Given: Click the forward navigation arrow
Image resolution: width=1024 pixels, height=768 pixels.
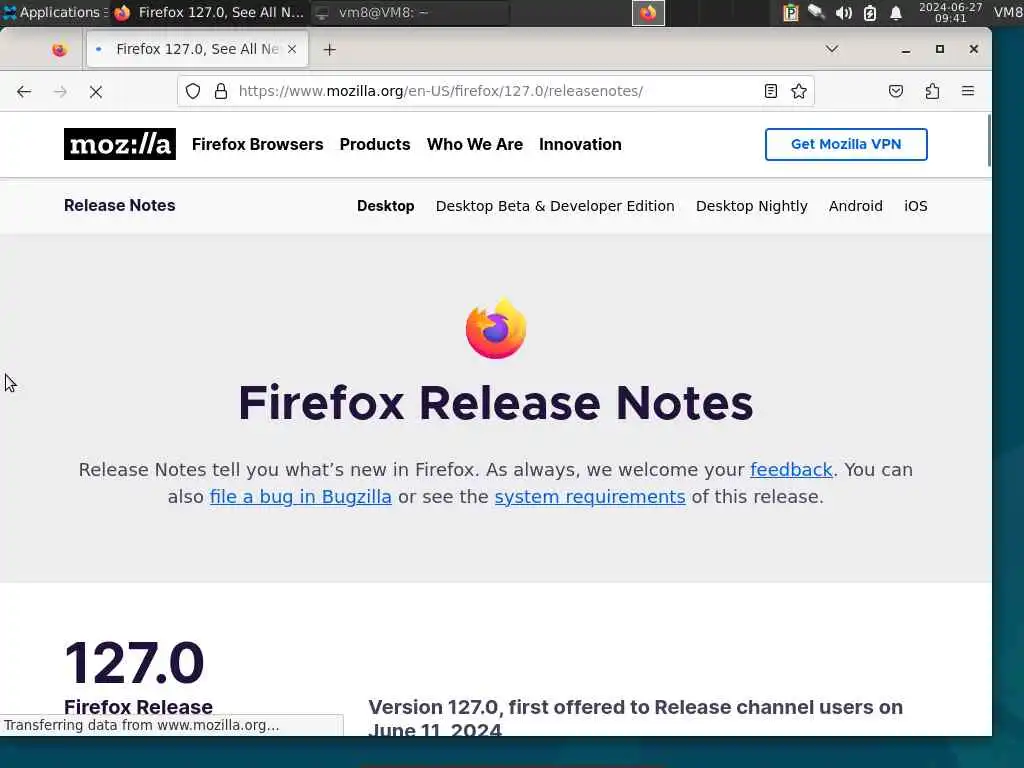Looking at the screenshot, I should tap(60, 91).
